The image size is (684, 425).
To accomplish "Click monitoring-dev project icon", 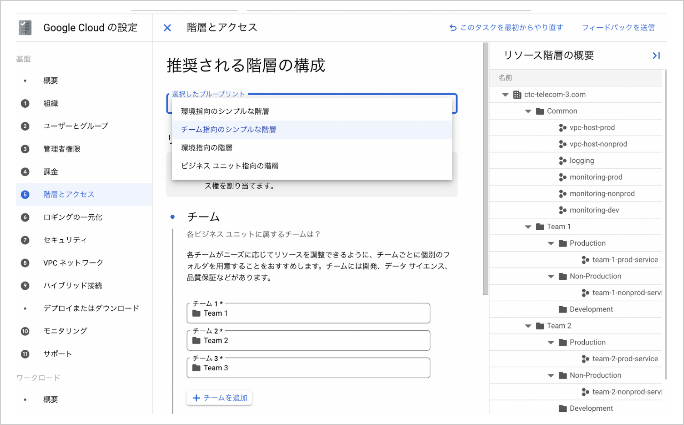I will (563, 210).
